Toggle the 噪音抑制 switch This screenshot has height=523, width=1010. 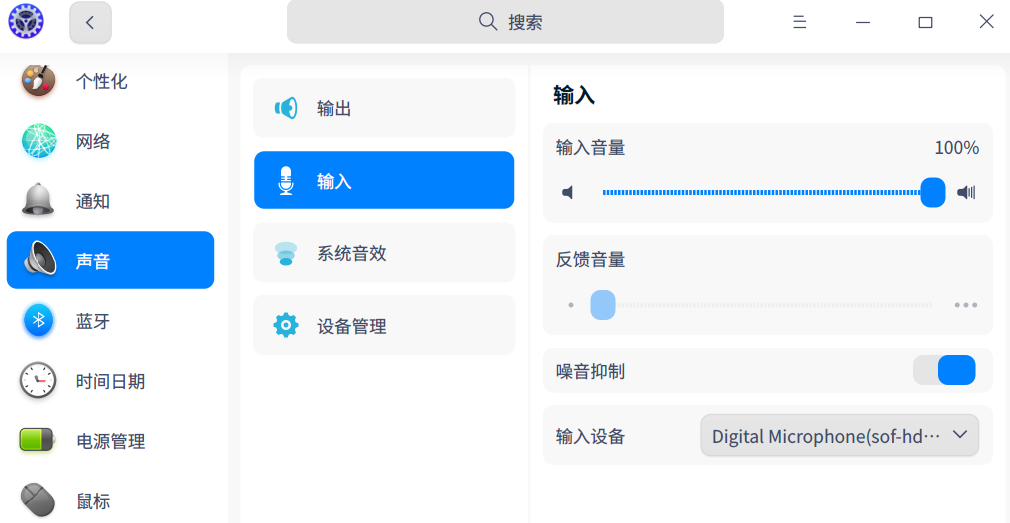[944, 370]
